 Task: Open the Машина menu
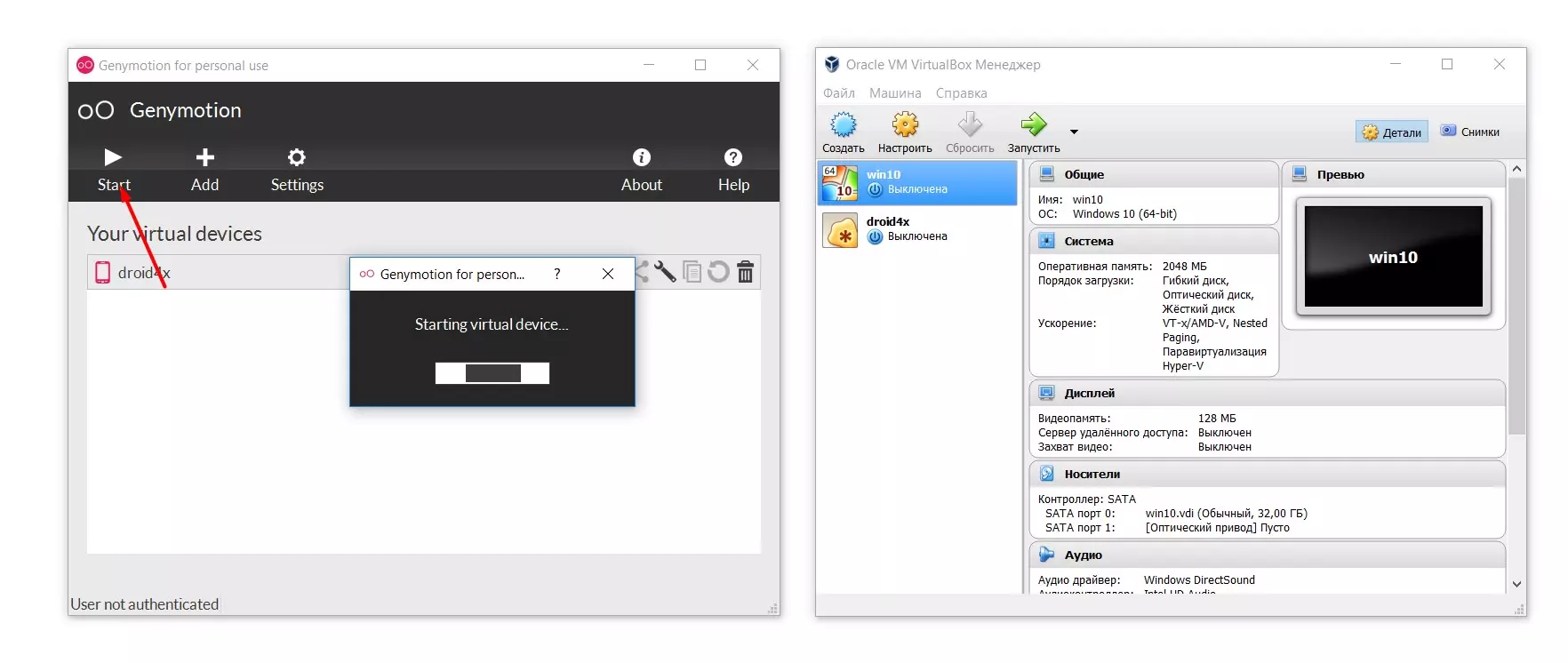[x=894, y=93]
